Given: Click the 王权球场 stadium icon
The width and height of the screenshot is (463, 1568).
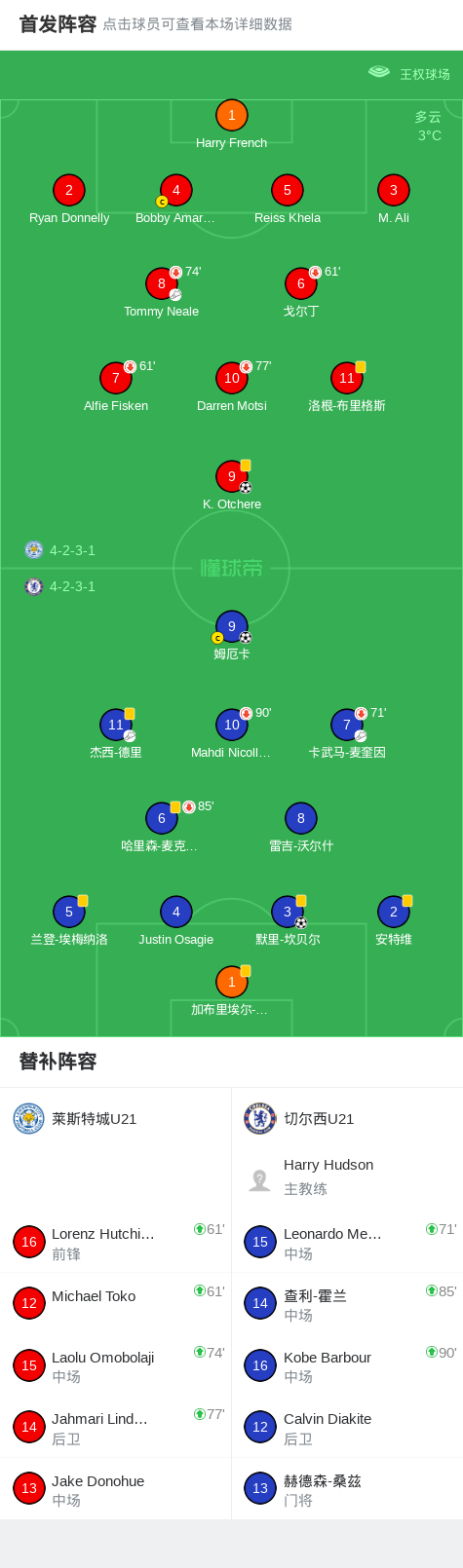Looking at the screenshot, I should (x=379, y=72).
